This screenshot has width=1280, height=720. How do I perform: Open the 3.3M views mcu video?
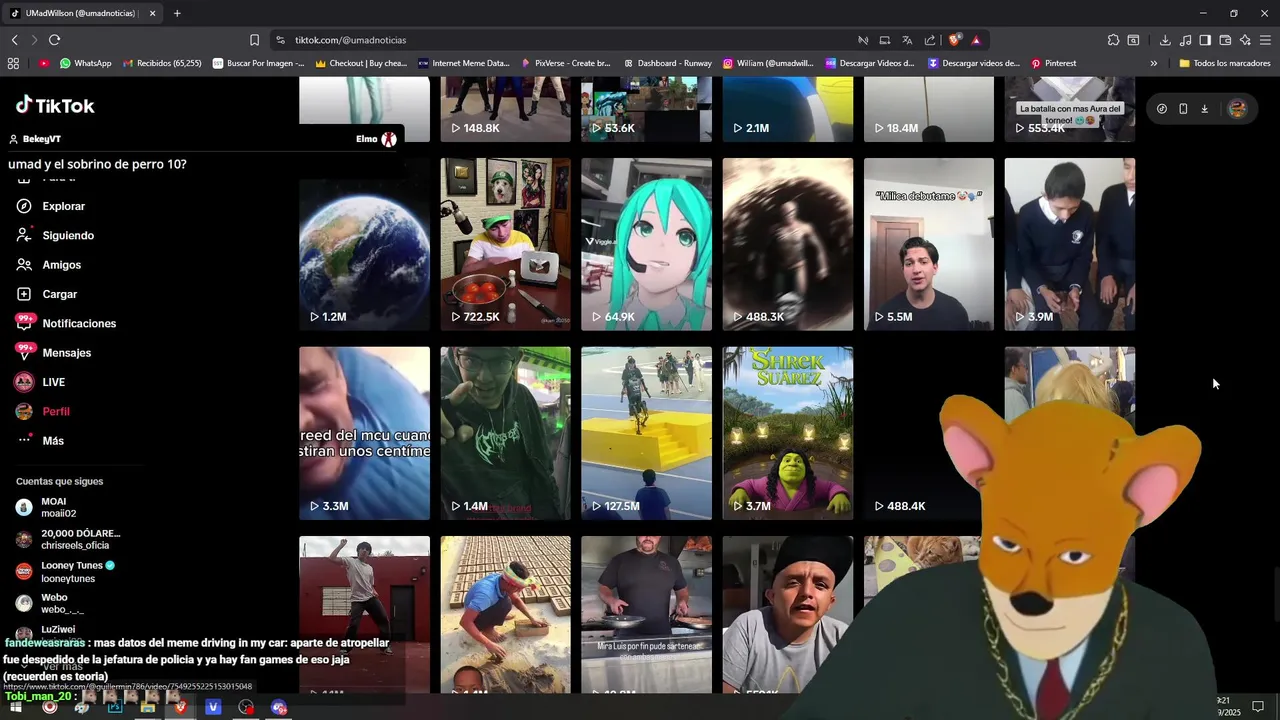coord(364,433)
